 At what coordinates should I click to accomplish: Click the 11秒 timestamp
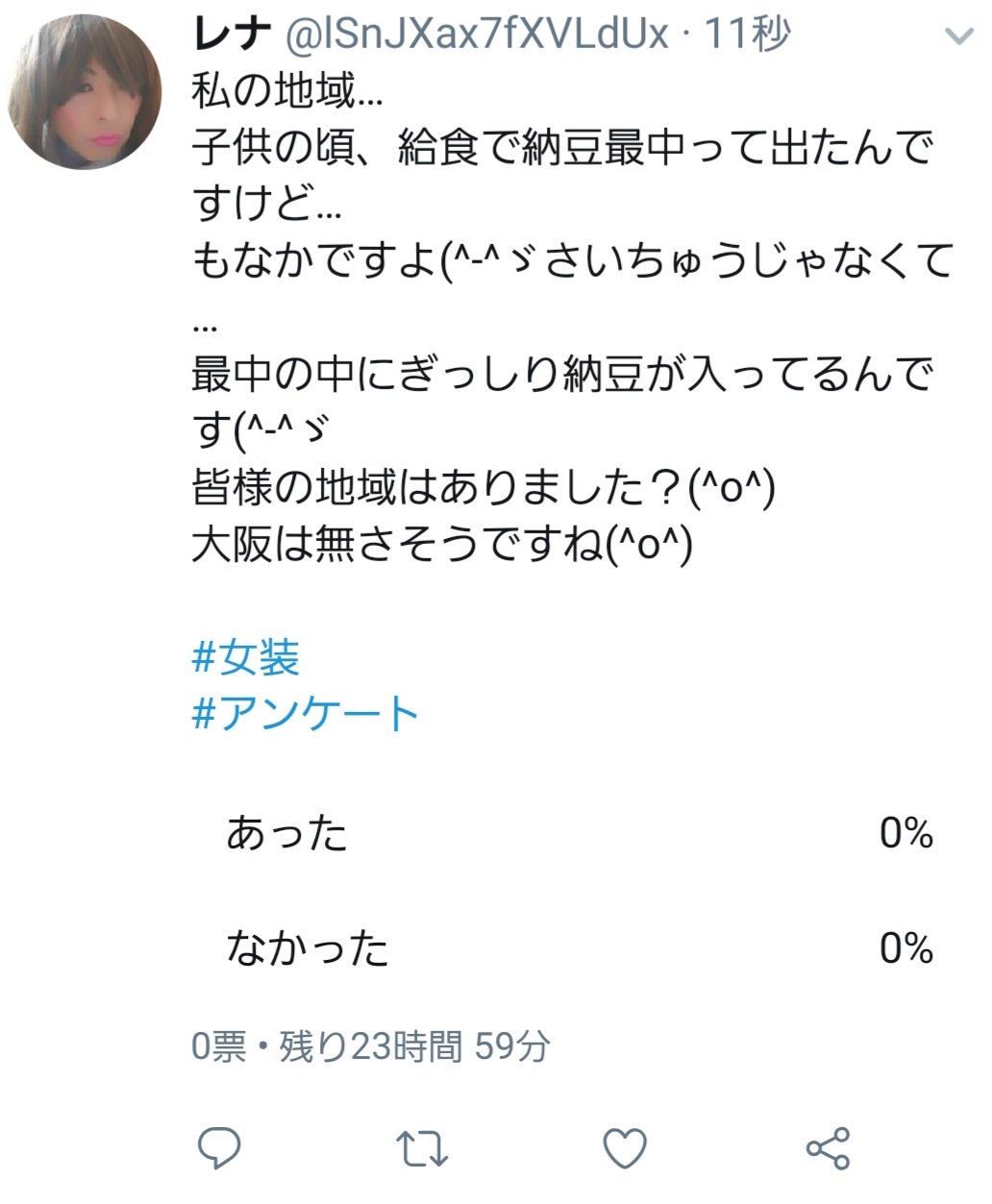coord(748,35)
